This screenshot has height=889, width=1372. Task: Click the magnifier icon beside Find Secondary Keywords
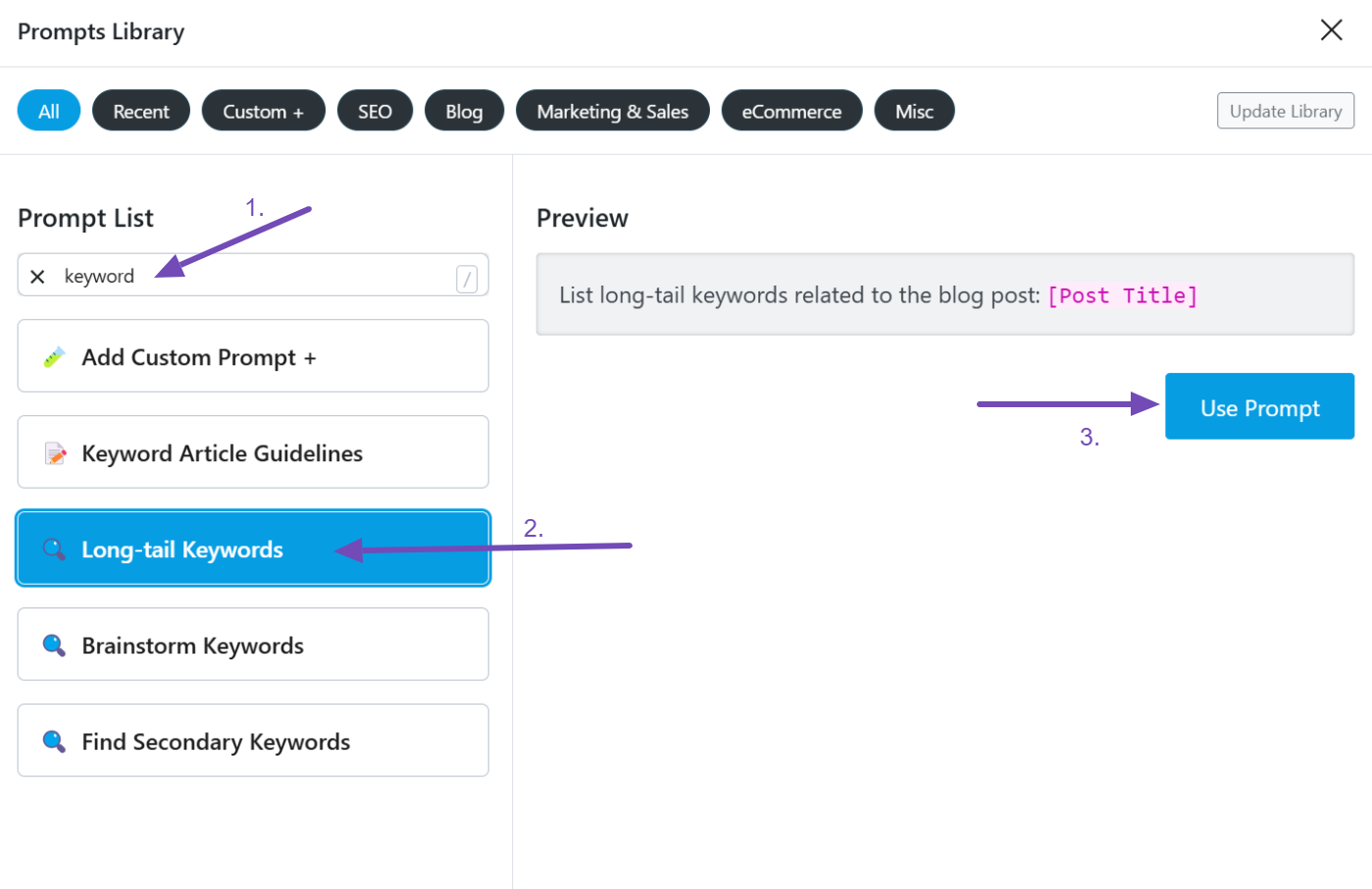click(x=54, y=741)
